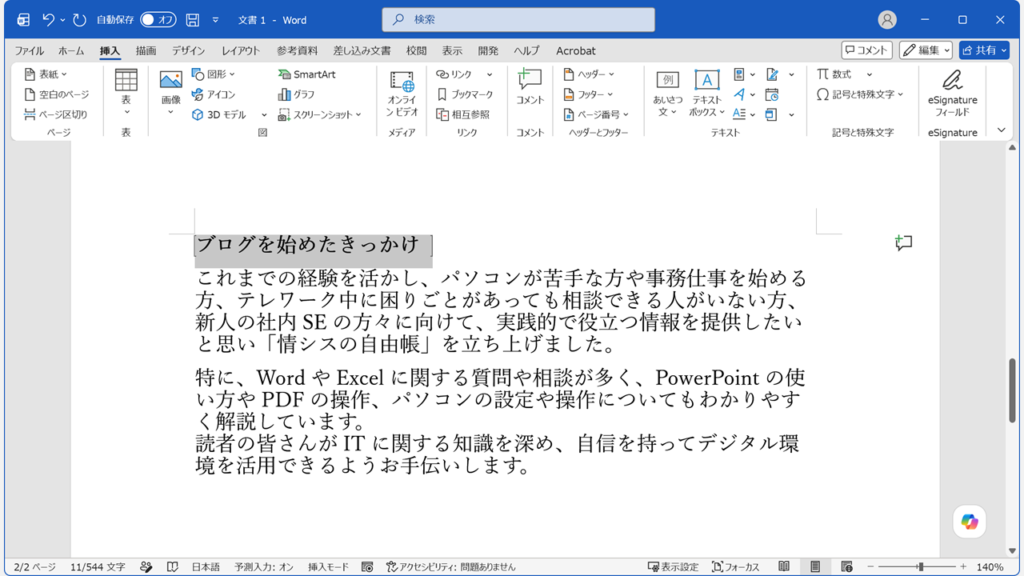
Task: Open the スクリーンショット dropdown
Action: pos(319,114)
